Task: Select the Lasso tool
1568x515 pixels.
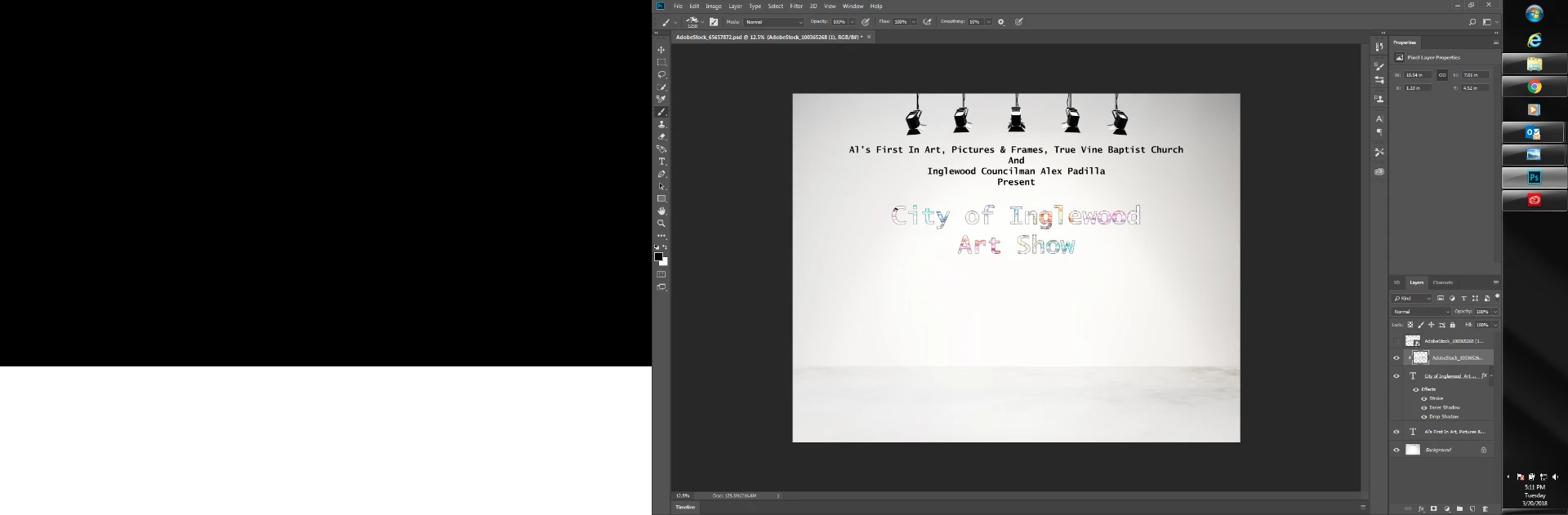Action: [661, 74]
